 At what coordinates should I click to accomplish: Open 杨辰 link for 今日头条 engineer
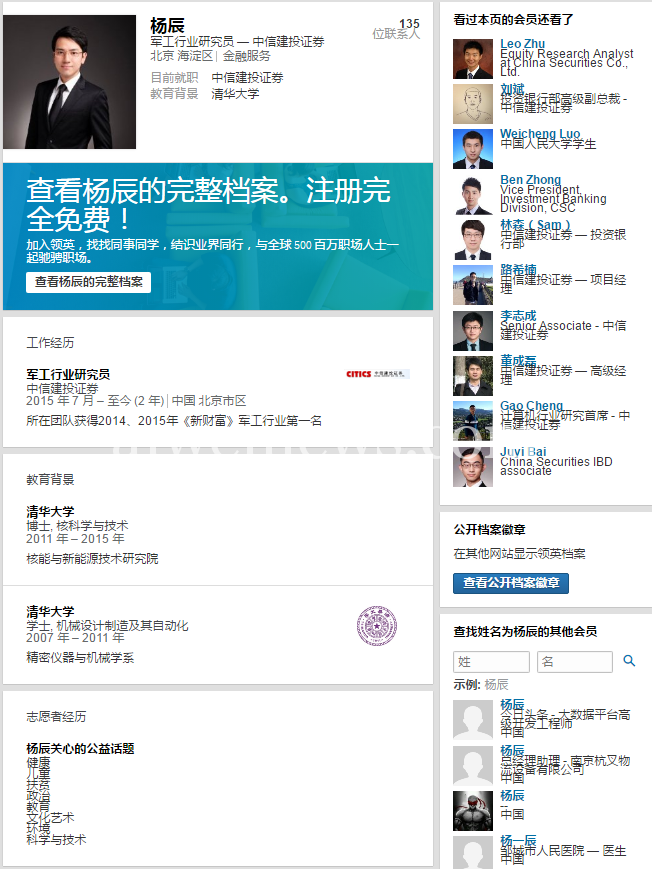(x=512, y=704)
